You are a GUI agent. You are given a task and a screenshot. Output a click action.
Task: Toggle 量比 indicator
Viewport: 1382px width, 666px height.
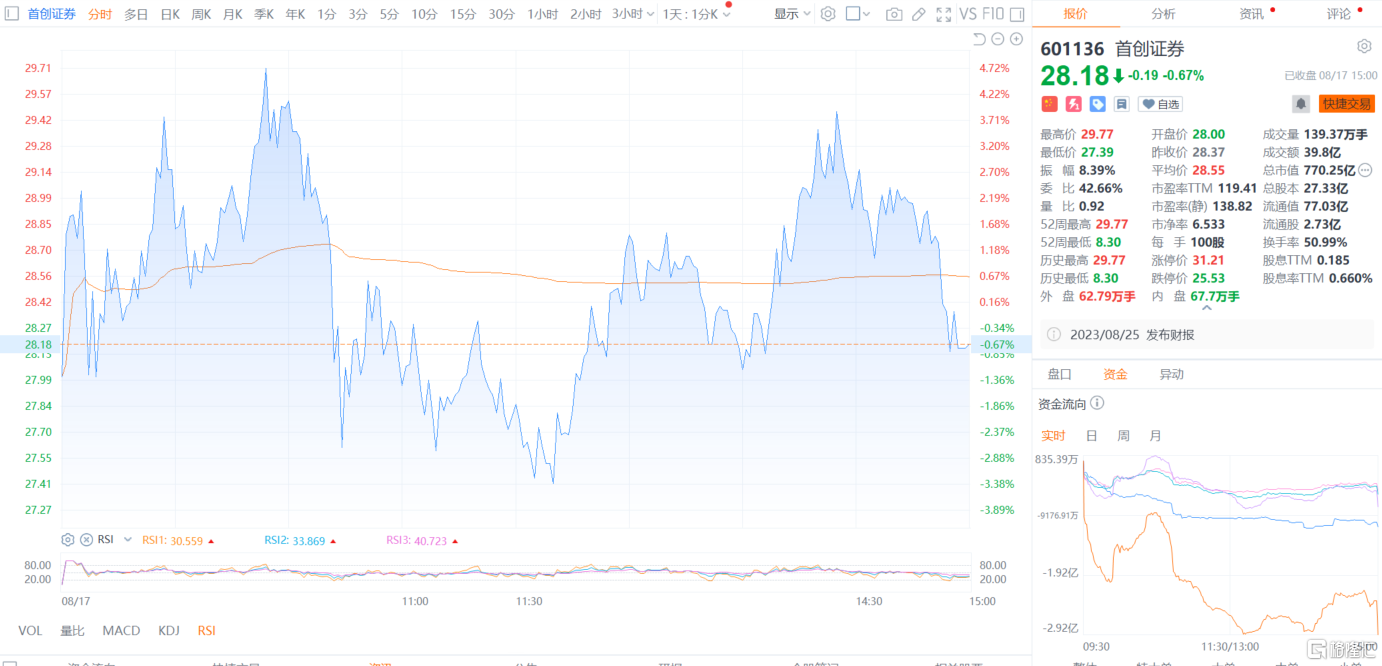tap(72, 631)
